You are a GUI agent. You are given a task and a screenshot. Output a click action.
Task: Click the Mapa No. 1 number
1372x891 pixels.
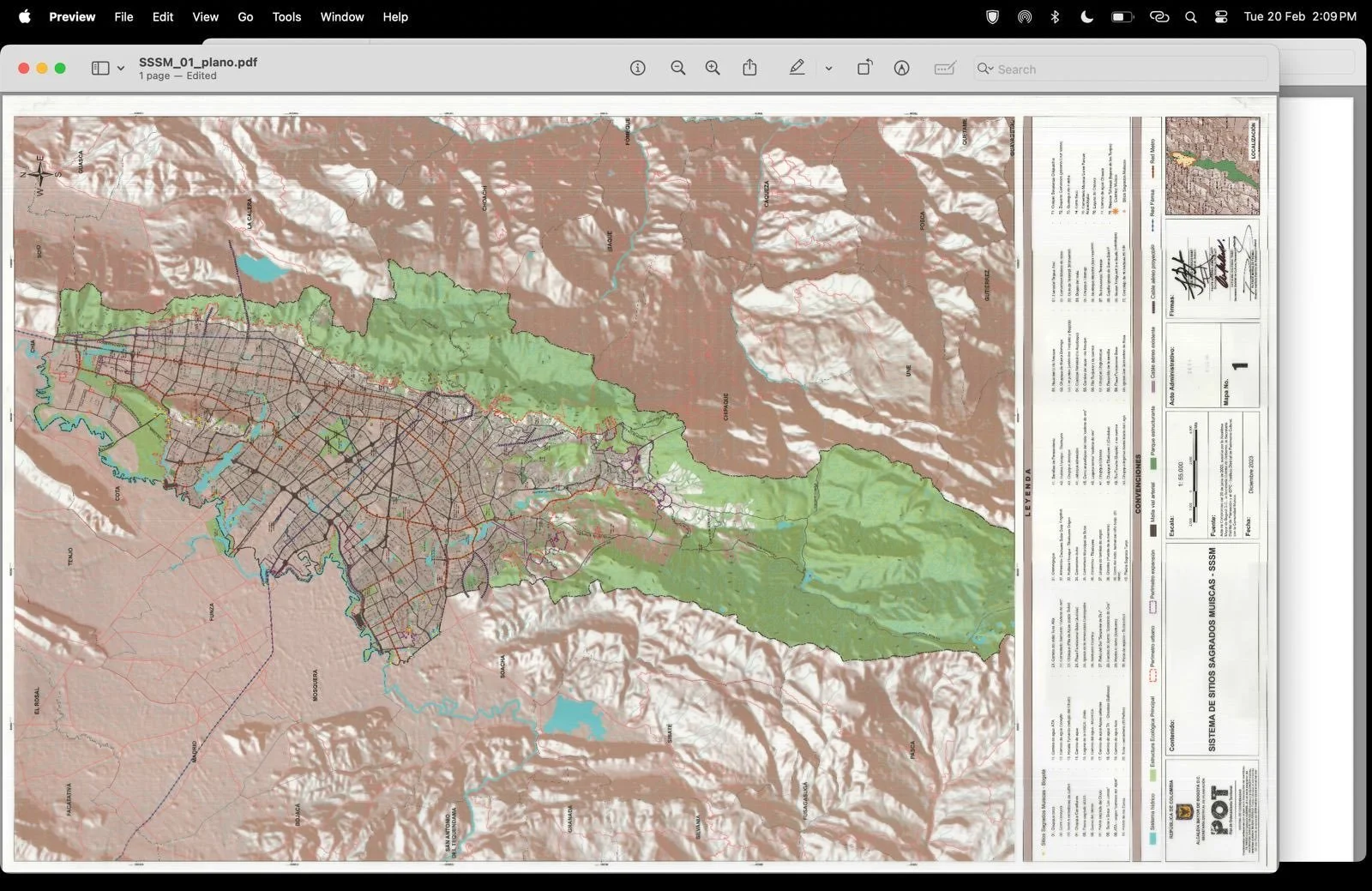click(x=1241, y=366)
